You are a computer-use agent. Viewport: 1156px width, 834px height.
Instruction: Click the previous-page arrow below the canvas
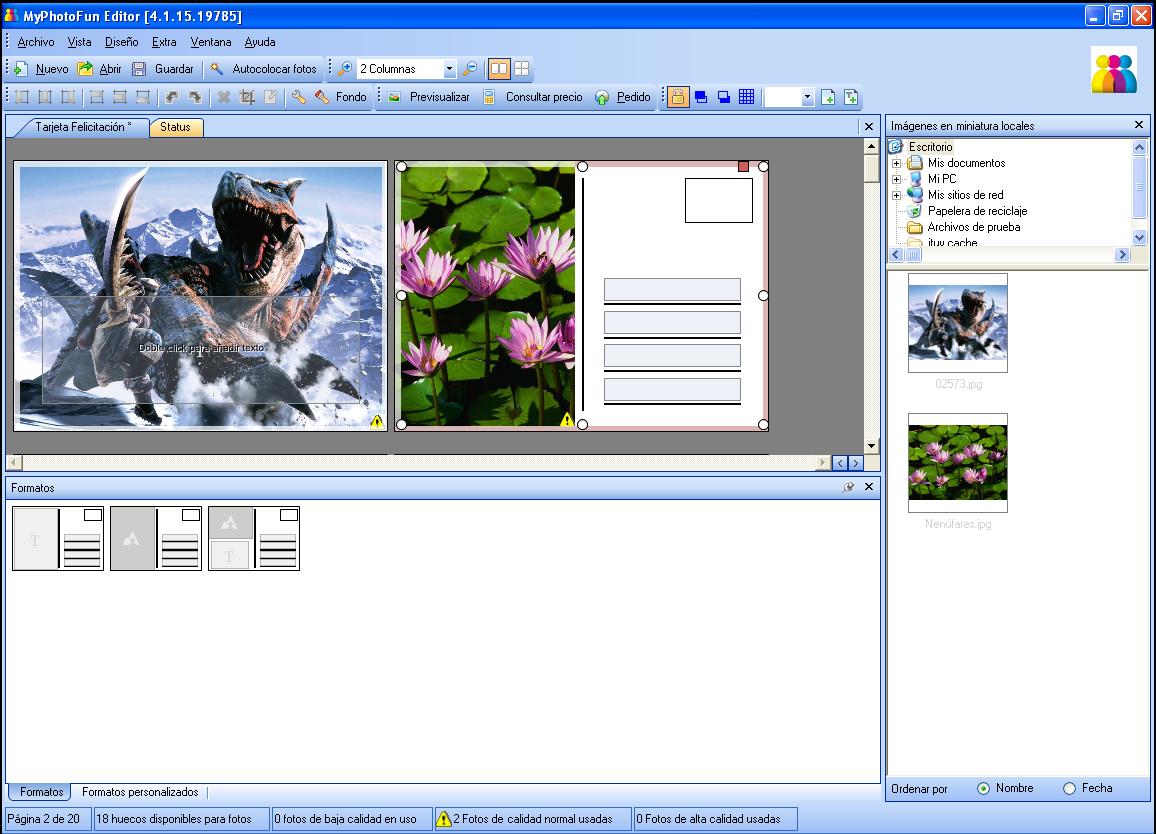[840, 463]
